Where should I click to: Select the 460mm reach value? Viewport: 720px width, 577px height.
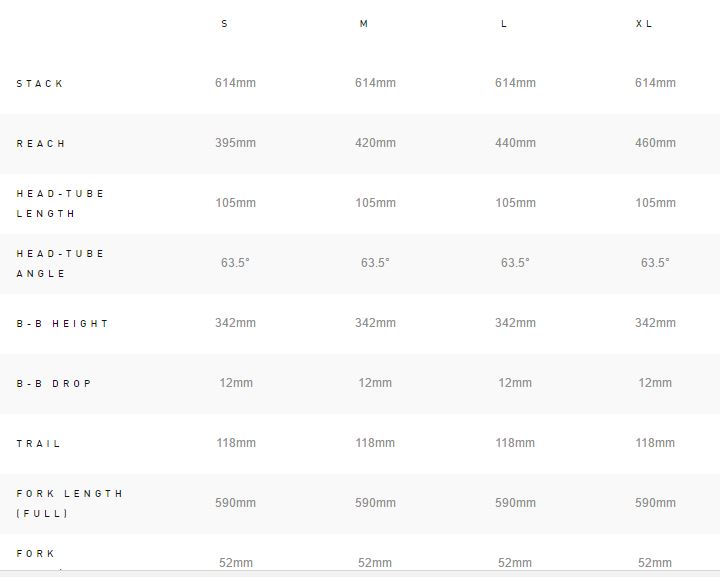[x=655, y=143]
